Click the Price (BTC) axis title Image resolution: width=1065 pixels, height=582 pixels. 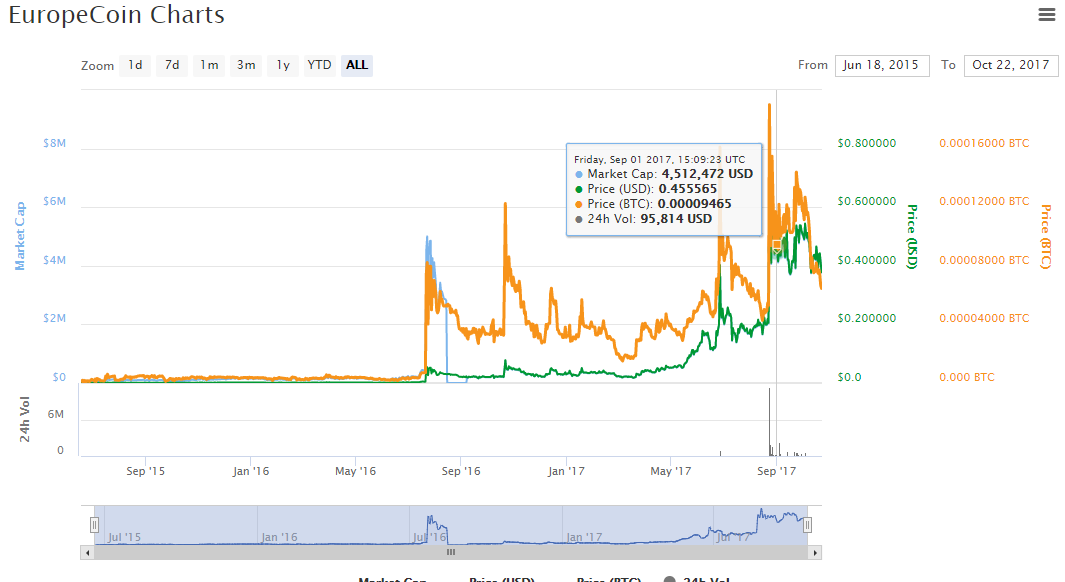point(1046,236)
